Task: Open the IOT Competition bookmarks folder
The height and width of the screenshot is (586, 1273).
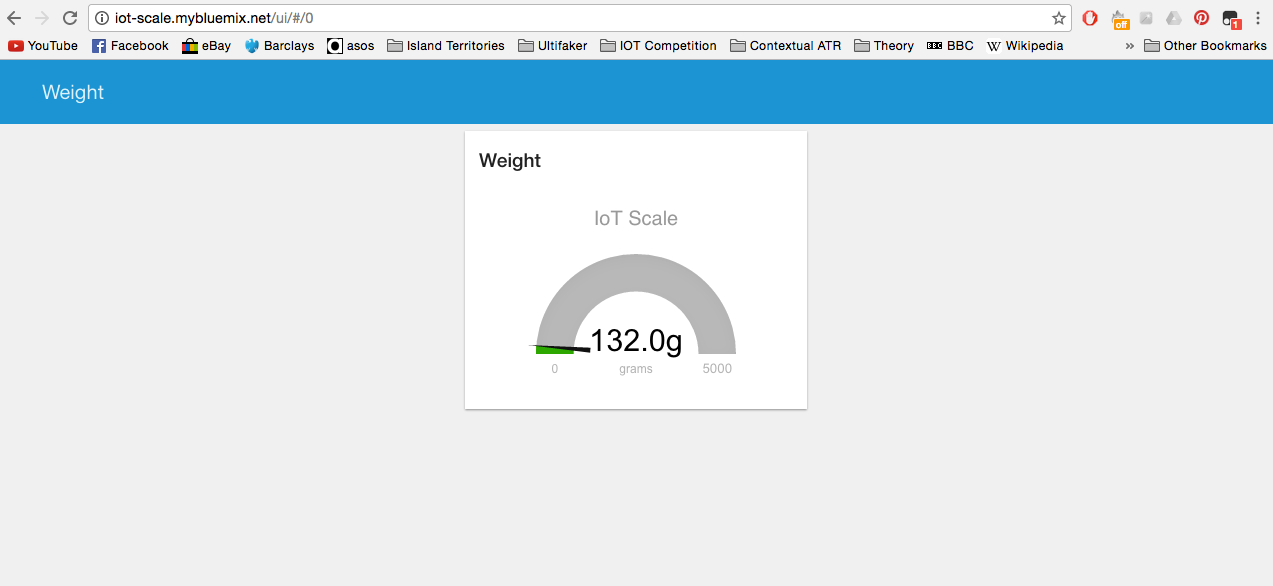Action: click(658, 45)
